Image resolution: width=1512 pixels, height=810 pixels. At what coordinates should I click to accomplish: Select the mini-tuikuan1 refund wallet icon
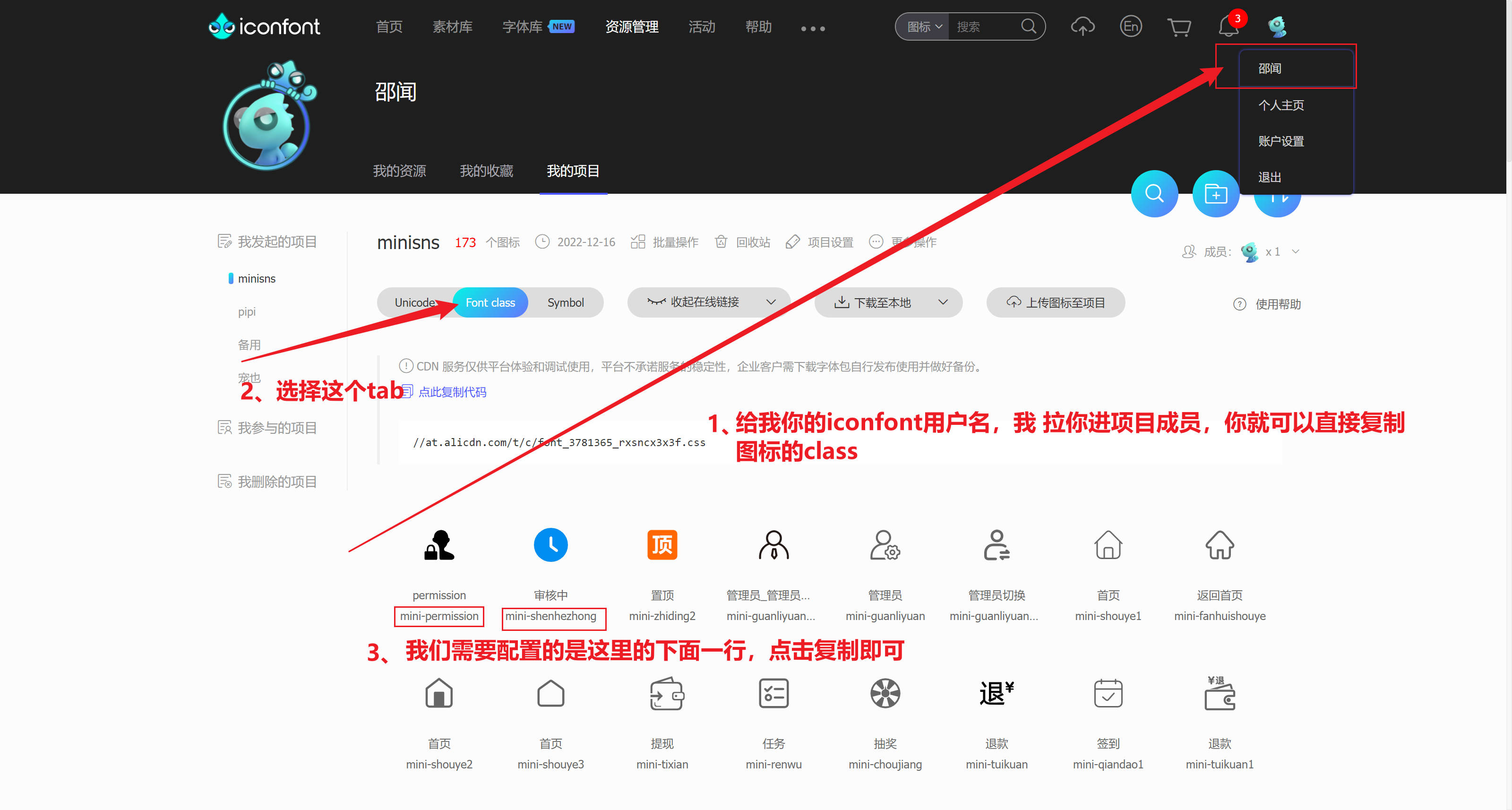pos(1220,694)
